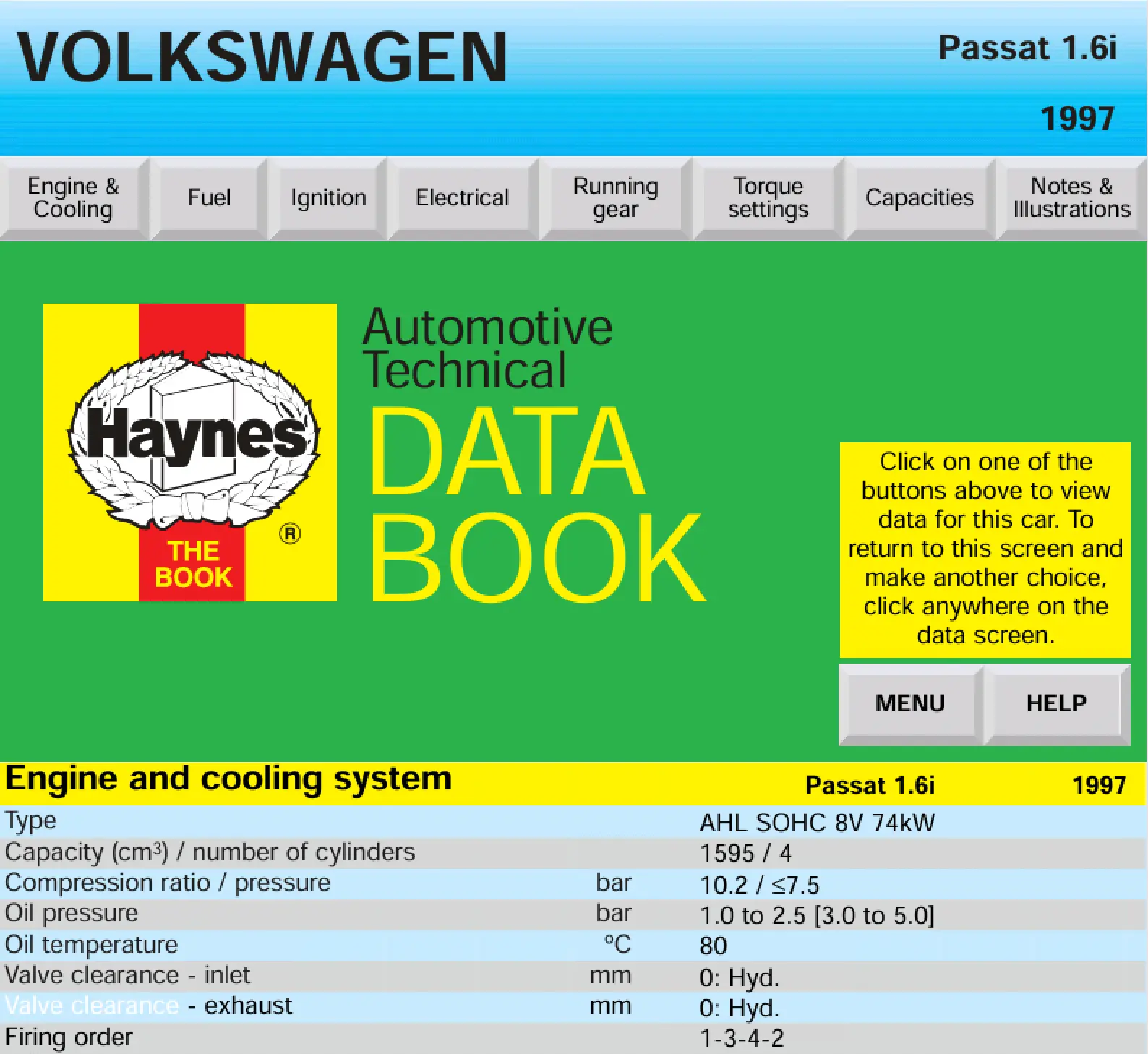Image resolution: width=1148 pixels, height=1054 pixels.
Task: Click the Engine and cooling system heading
Action: [228, 780]
